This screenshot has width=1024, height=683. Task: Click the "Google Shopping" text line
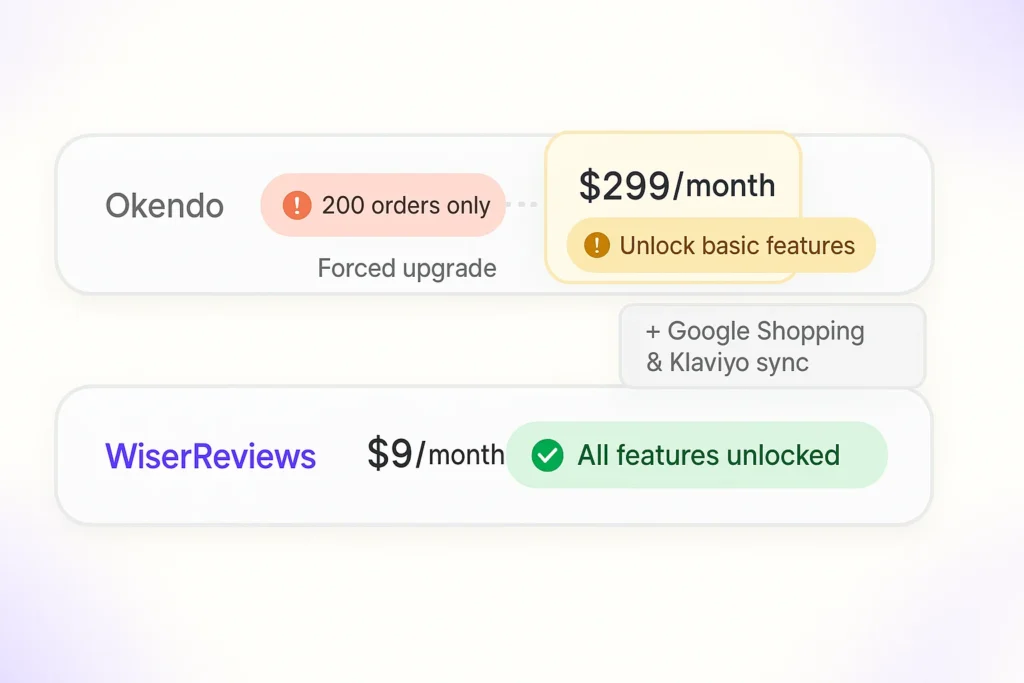pos(765,332)
